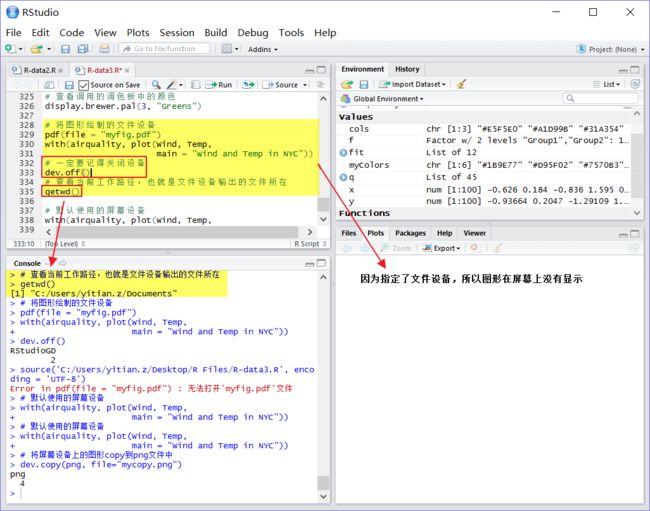The image size is (650, 511).
Task: Click the myColors variable row
Action: 485,165
